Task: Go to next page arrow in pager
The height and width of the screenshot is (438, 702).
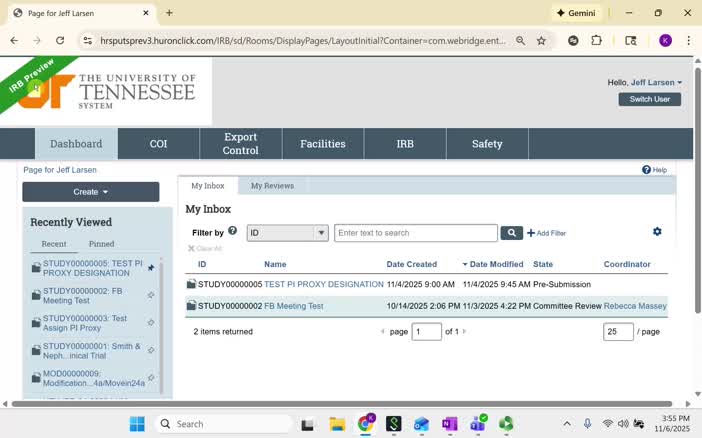Action: tap(464, 331)
